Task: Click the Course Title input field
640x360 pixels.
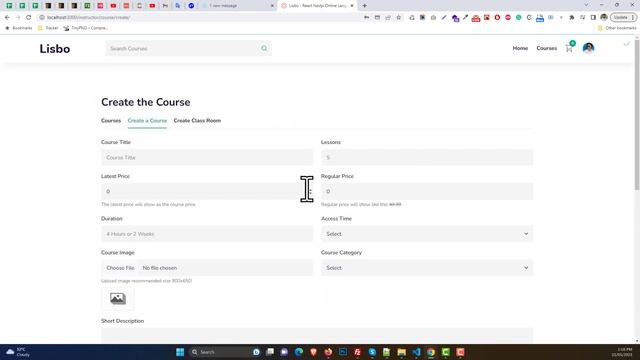Action: tap(207, 158)
